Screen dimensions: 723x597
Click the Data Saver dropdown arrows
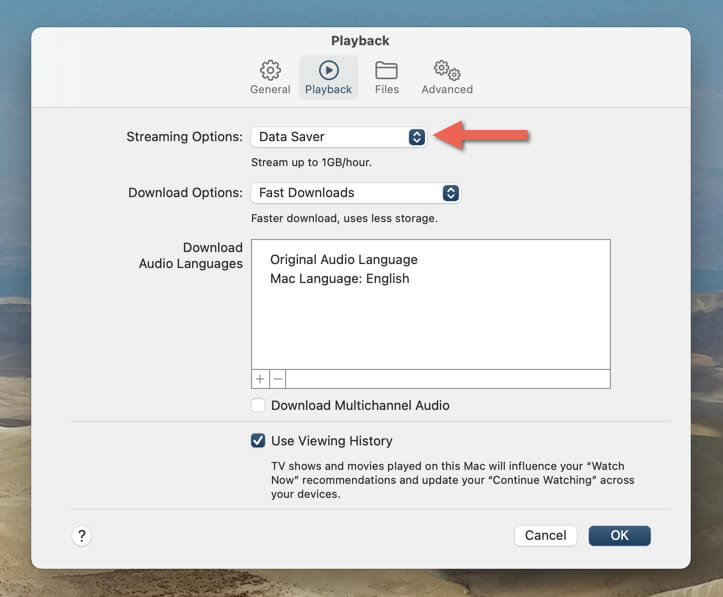[417, 137]
